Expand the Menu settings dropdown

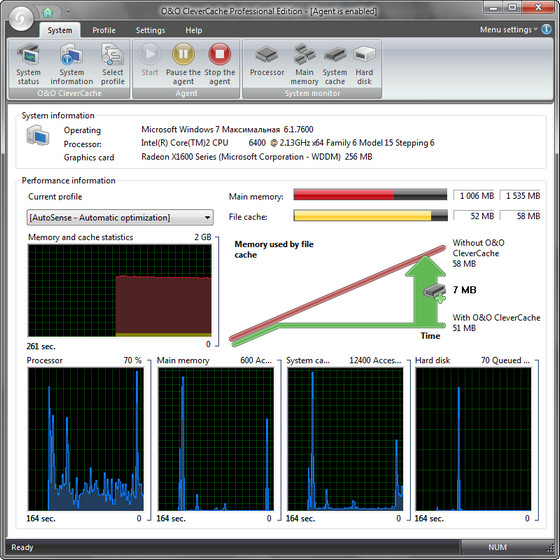pos(508,30)
